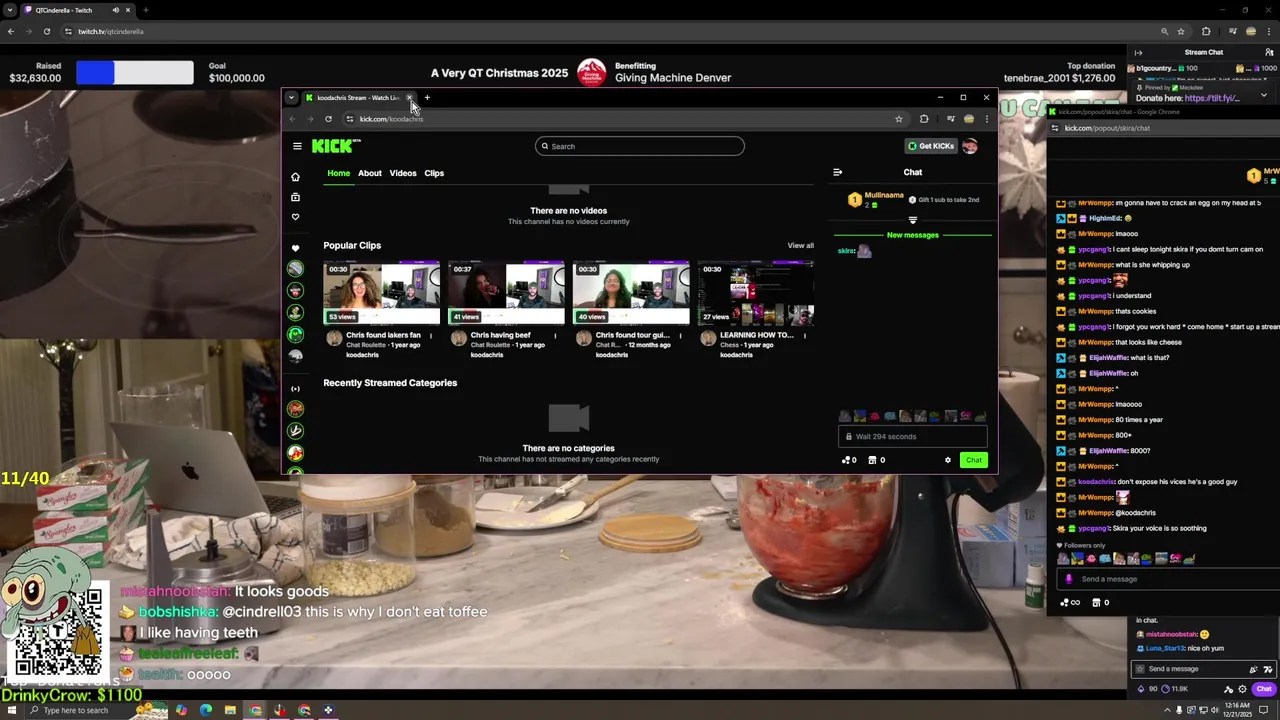Bookmark the kick.com page with star

(x=899, y=119)
